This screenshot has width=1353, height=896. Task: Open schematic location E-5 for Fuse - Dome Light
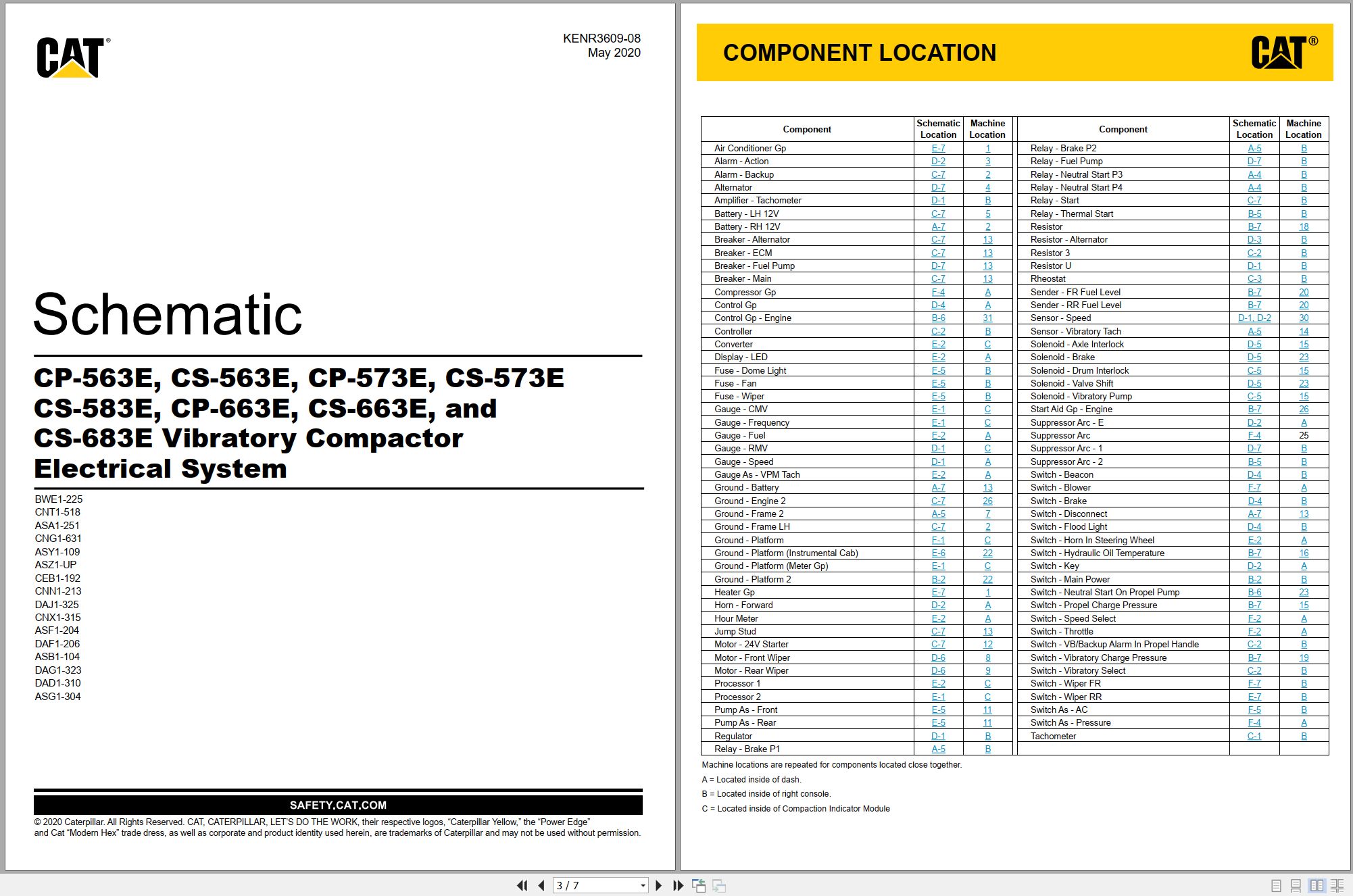[x=938, y=370]
